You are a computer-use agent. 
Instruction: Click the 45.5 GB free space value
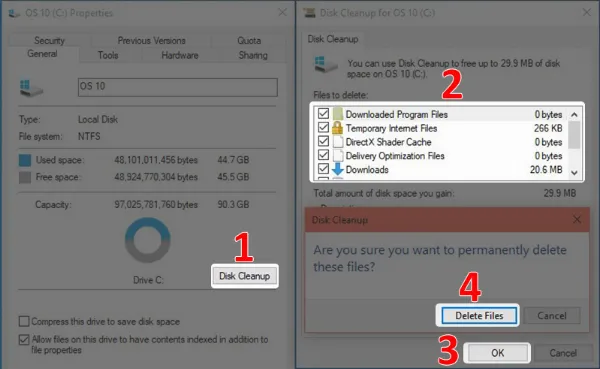233,177
